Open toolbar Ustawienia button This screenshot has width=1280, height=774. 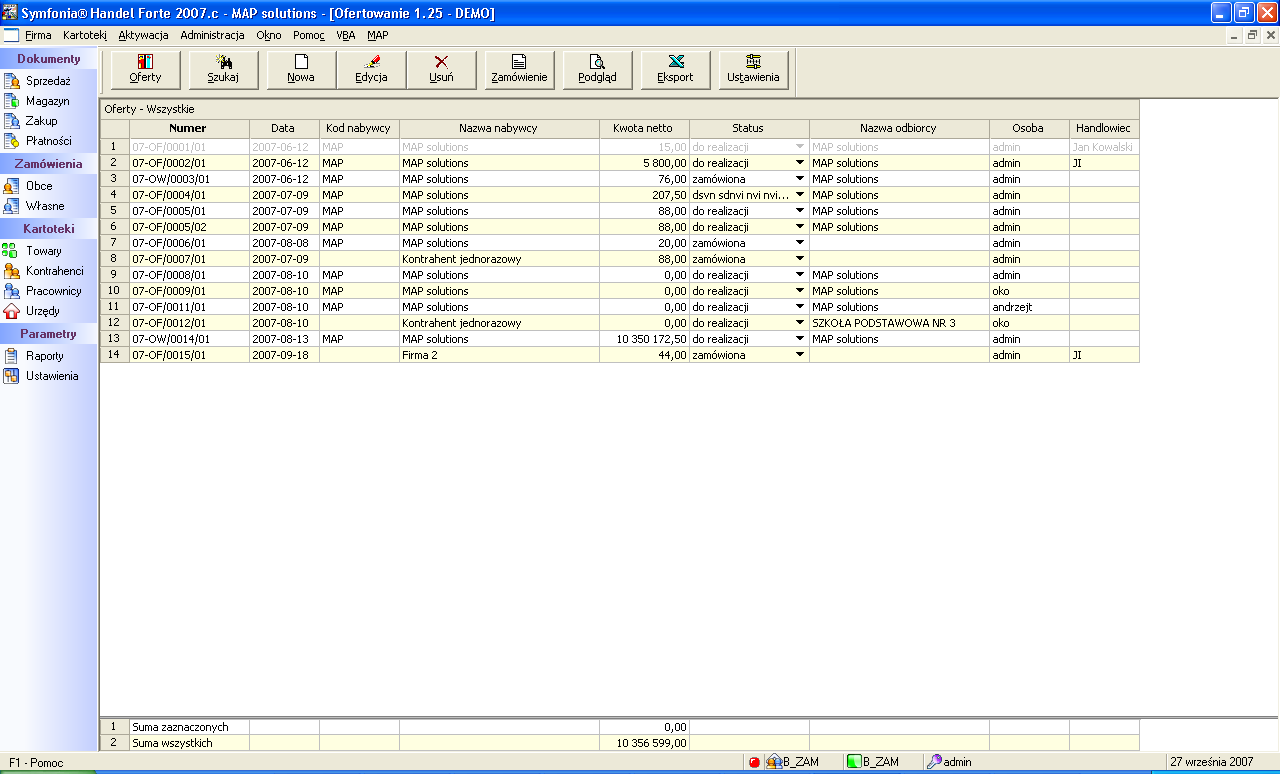pos(754,70)
